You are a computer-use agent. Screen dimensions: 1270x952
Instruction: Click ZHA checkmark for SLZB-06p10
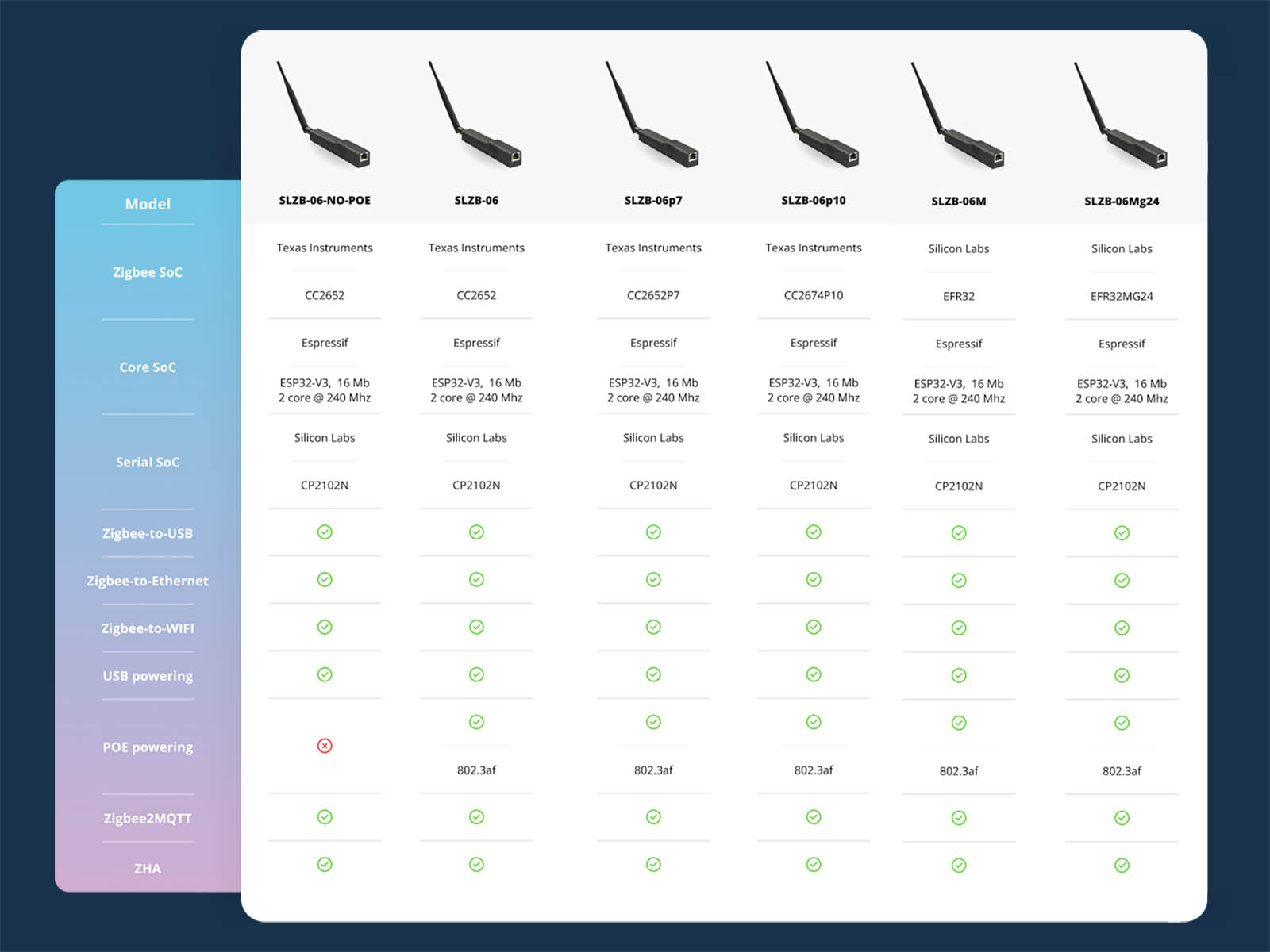(814, 865)
